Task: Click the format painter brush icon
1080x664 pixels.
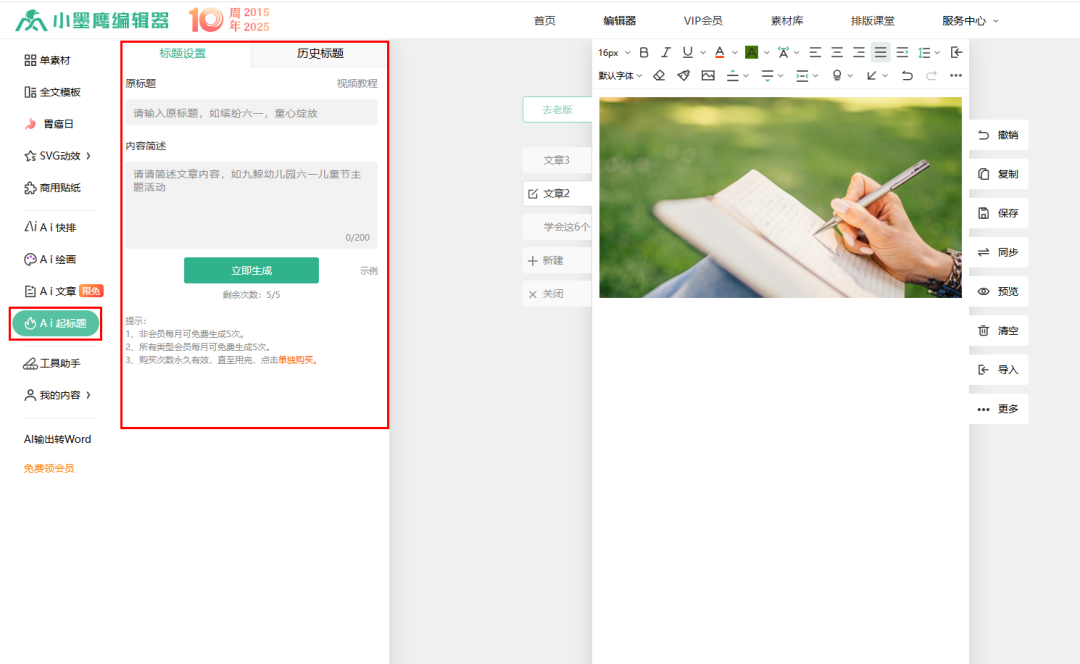Action: 683,75
